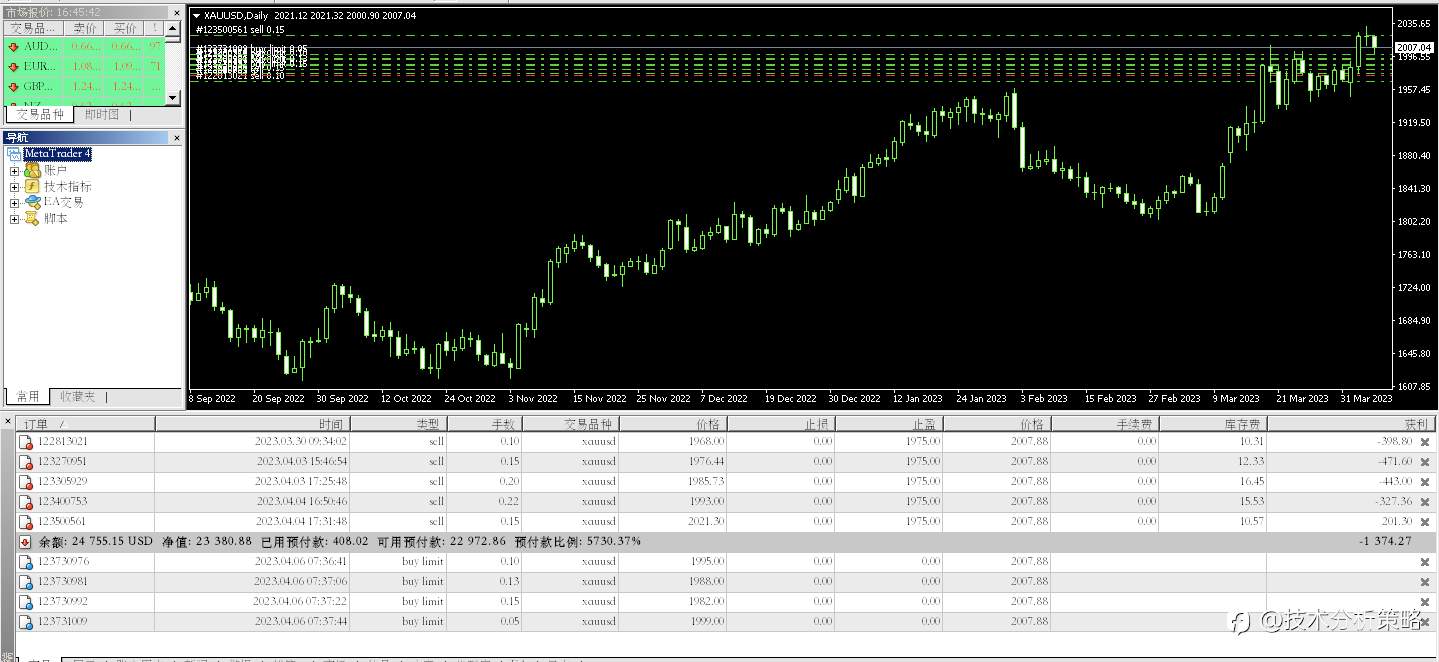Click the MetaTrader 4 root icon in Navigator
Viewport: 1439px width, 662px height.
tap(15, 154)
